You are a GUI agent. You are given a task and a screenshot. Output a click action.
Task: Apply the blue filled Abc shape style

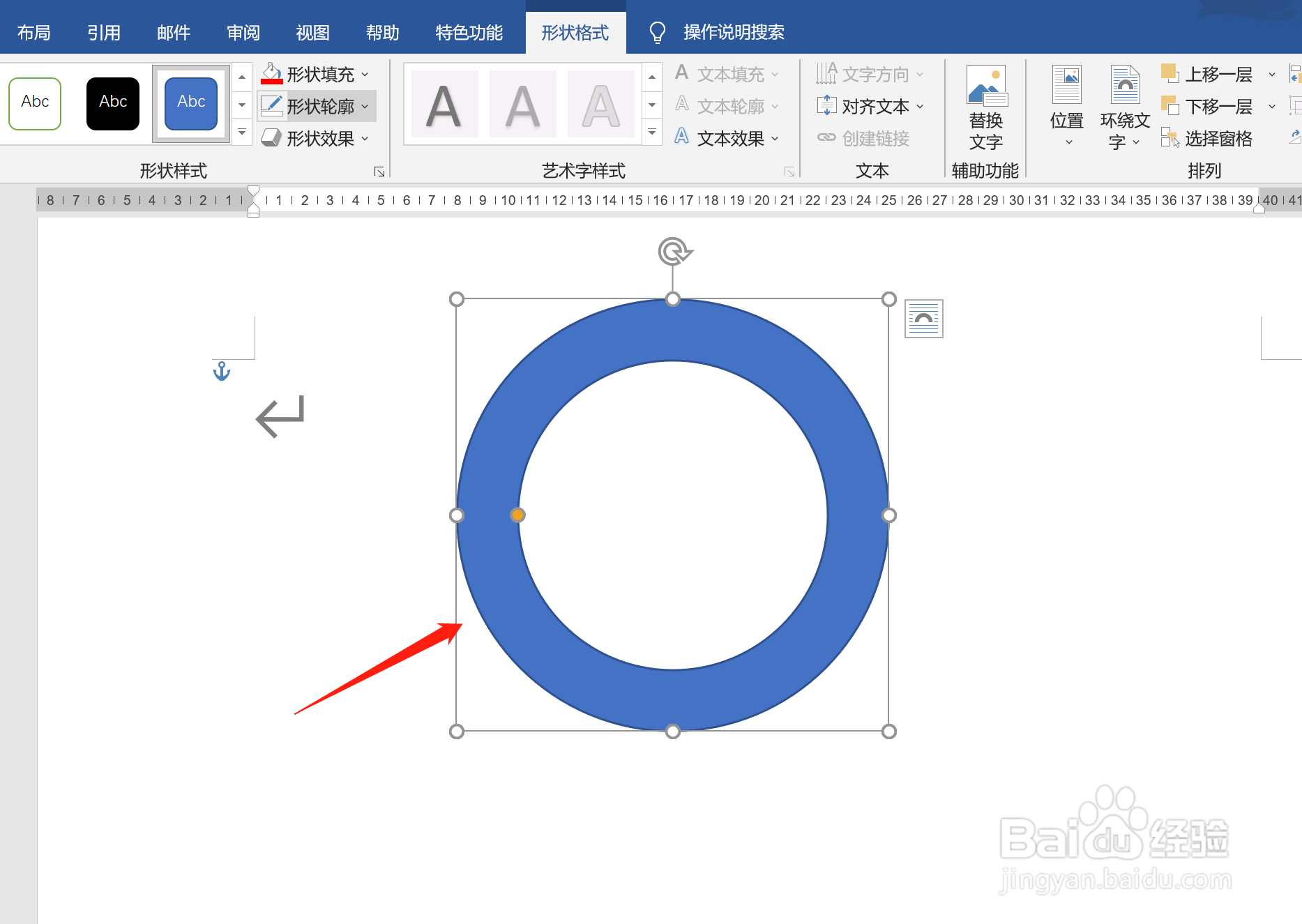click(191, 104)
